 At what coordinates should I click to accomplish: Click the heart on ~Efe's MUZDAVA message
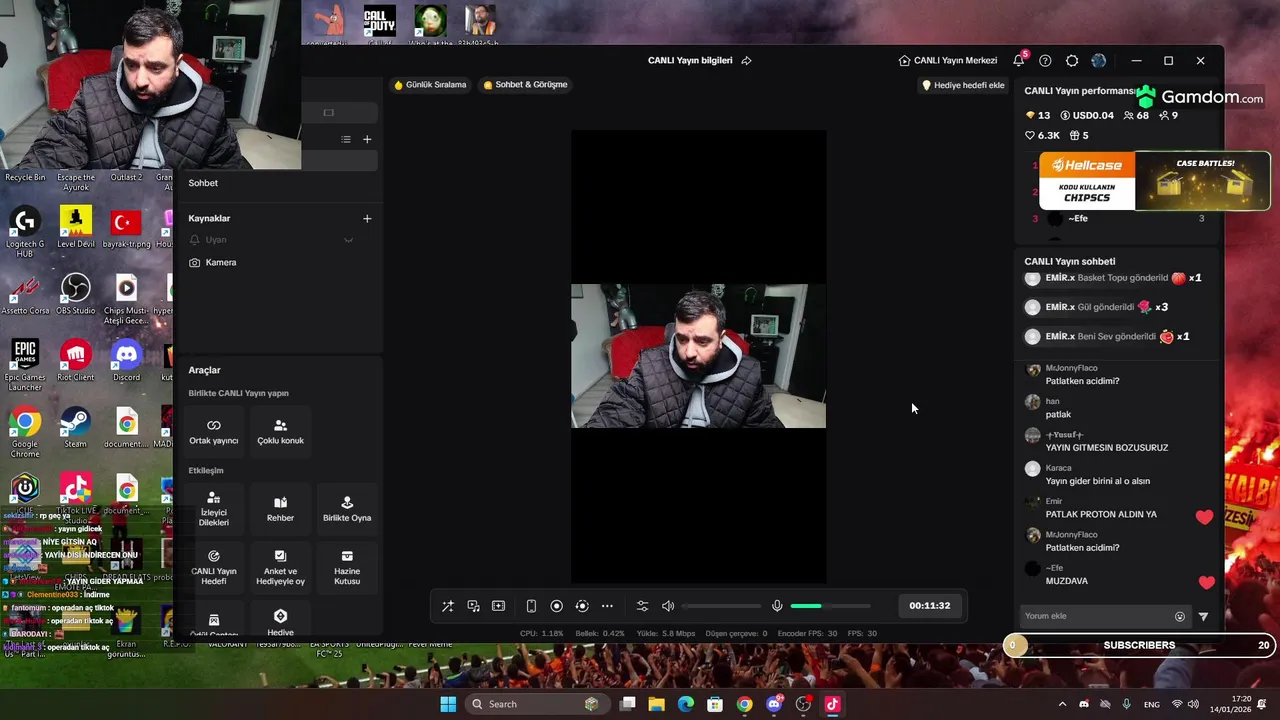click(x=1207, y=582)
